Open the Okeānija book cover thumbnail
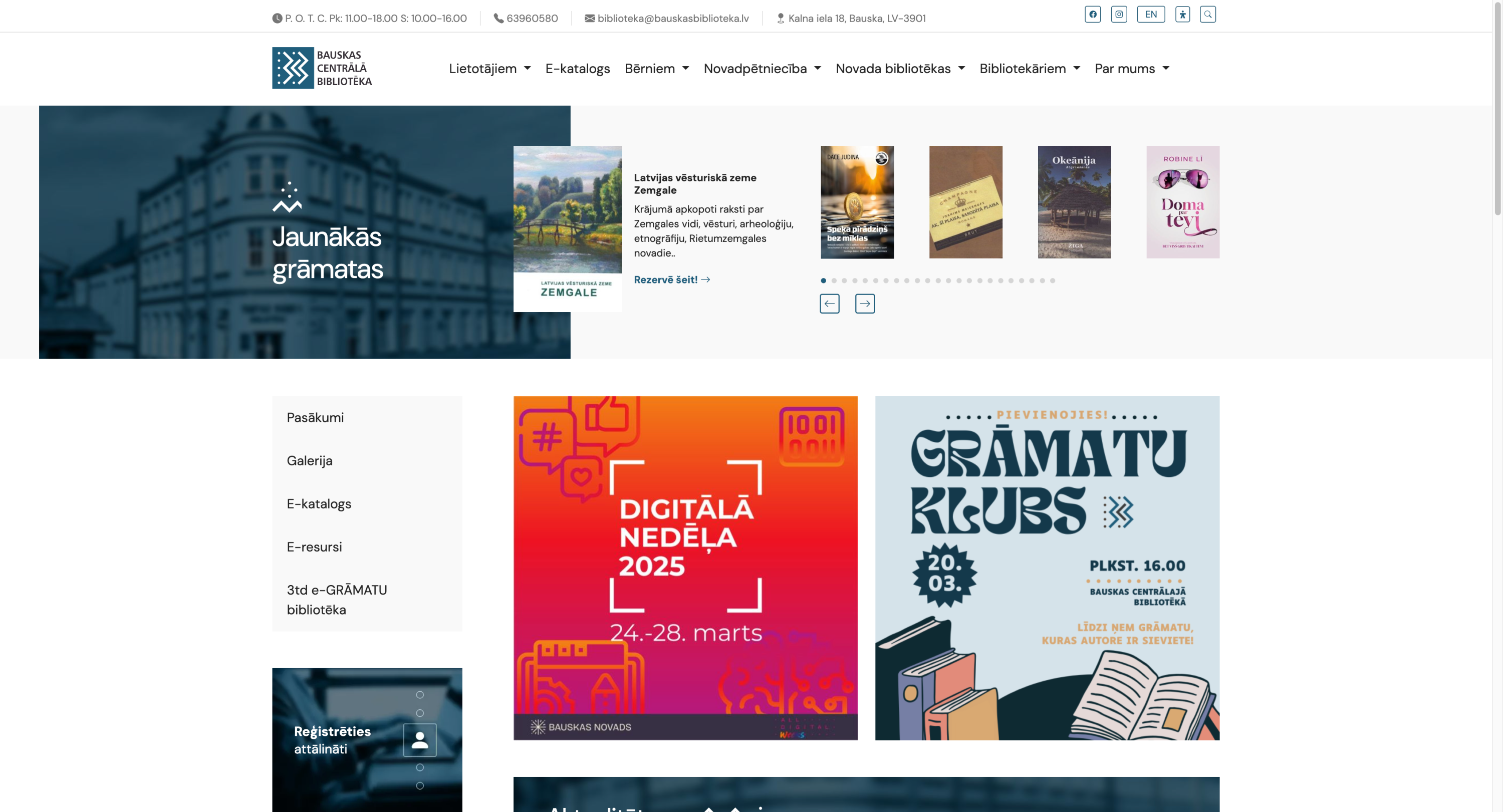Image resolution: width=1503 pixels, height=812 pixels. point(1074,202)
